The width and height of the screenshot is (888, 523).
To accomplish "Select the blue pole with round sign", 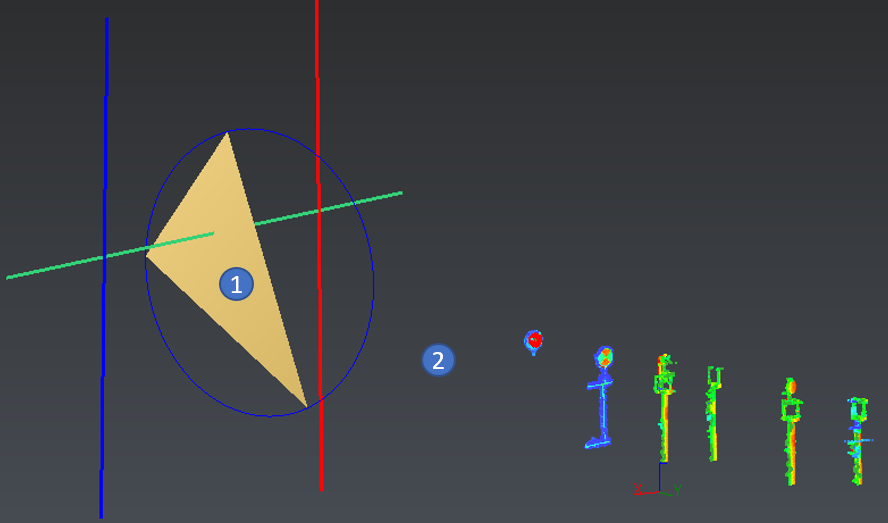I will coord(603,400).
